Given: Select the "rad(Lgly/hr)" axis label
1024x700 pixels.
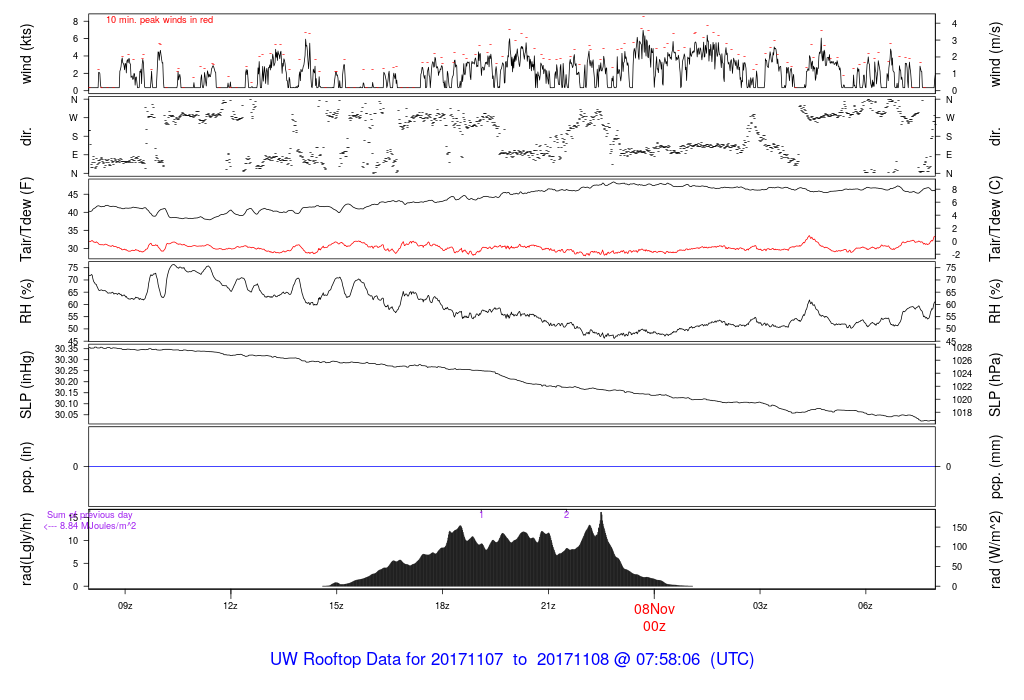Looking at the screenshot, I should coord(26,549).
